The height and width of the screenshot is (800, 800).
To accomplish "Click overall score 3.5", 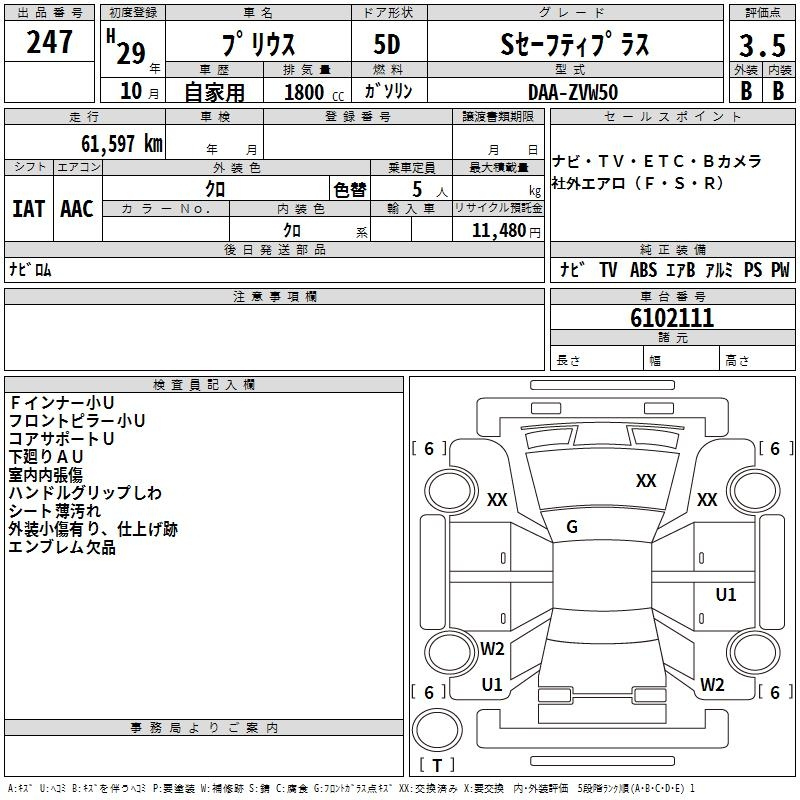I will (x=762, y=46).
